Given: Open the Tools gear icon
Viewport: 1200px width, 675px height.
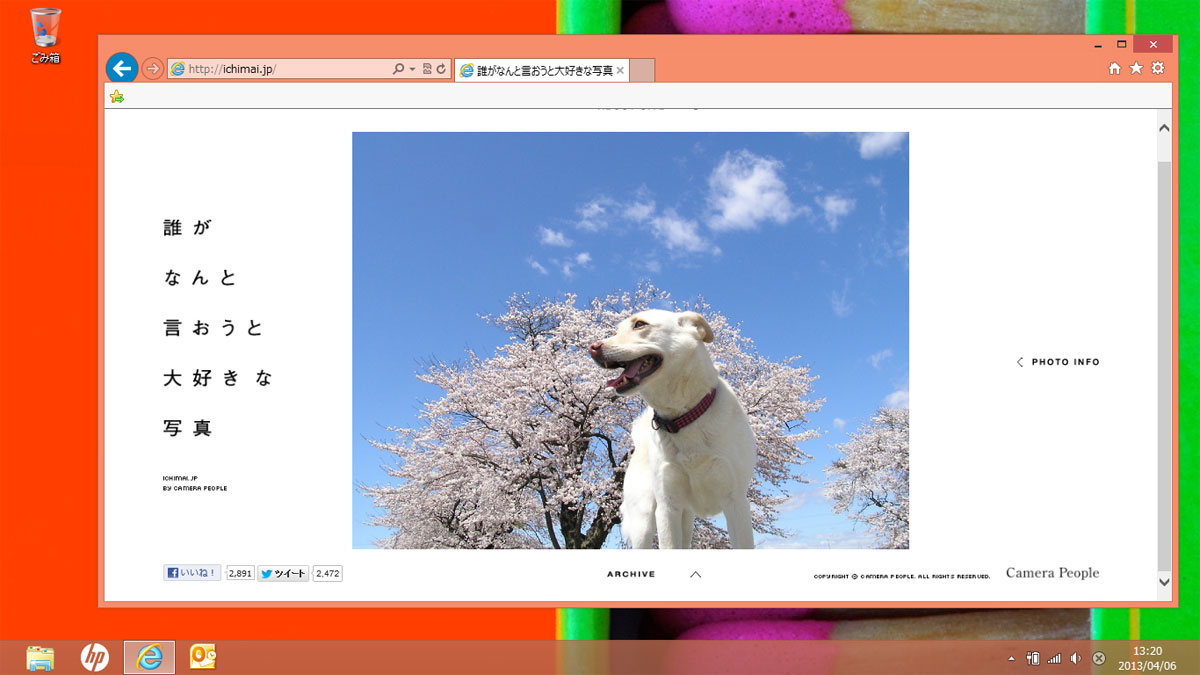Looking at the screenshot, I should [1158, 68].
